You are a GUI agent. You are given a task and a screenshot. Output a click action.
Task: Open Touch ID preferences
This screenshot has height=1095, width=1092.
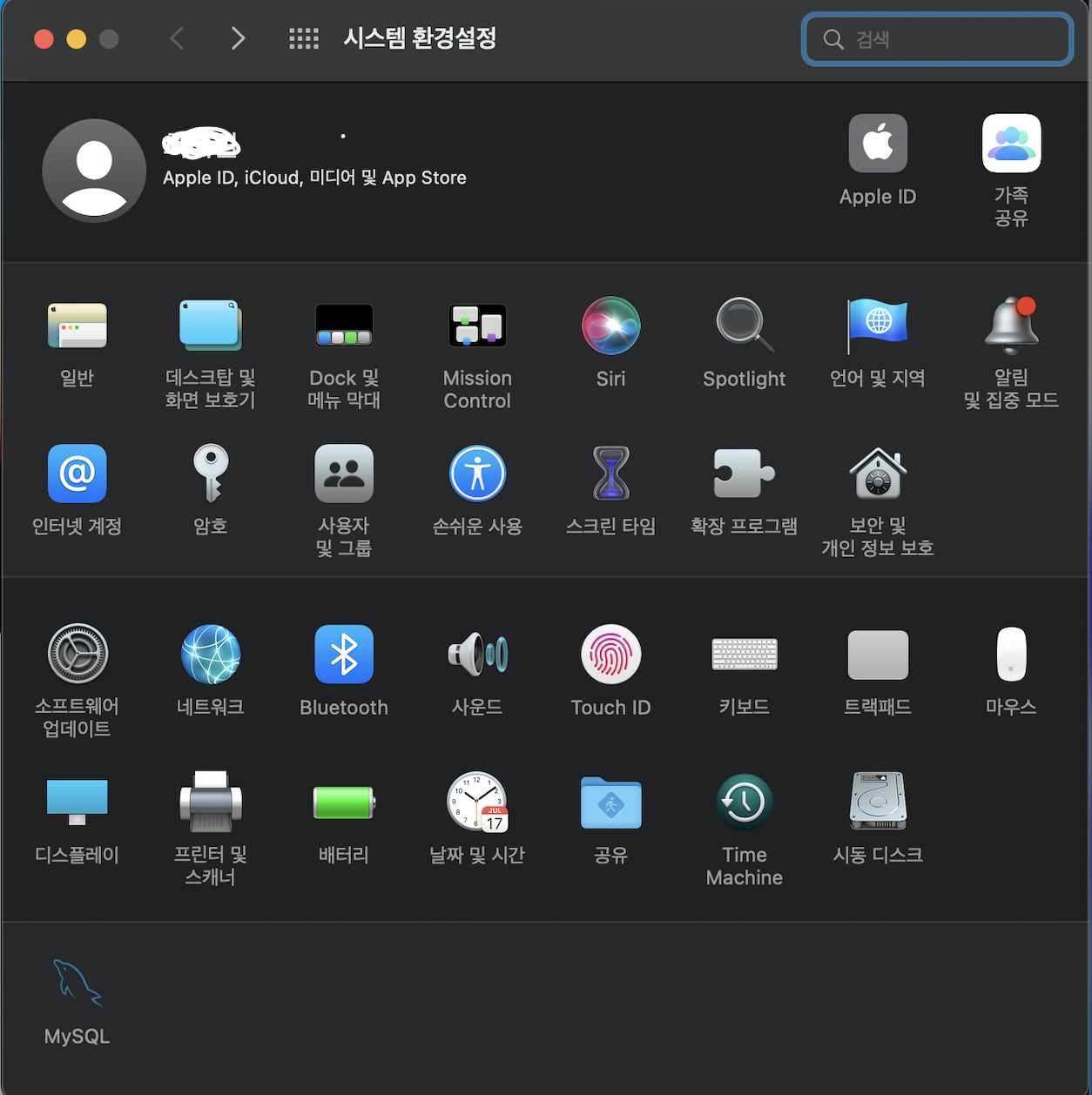click(610, 654)
